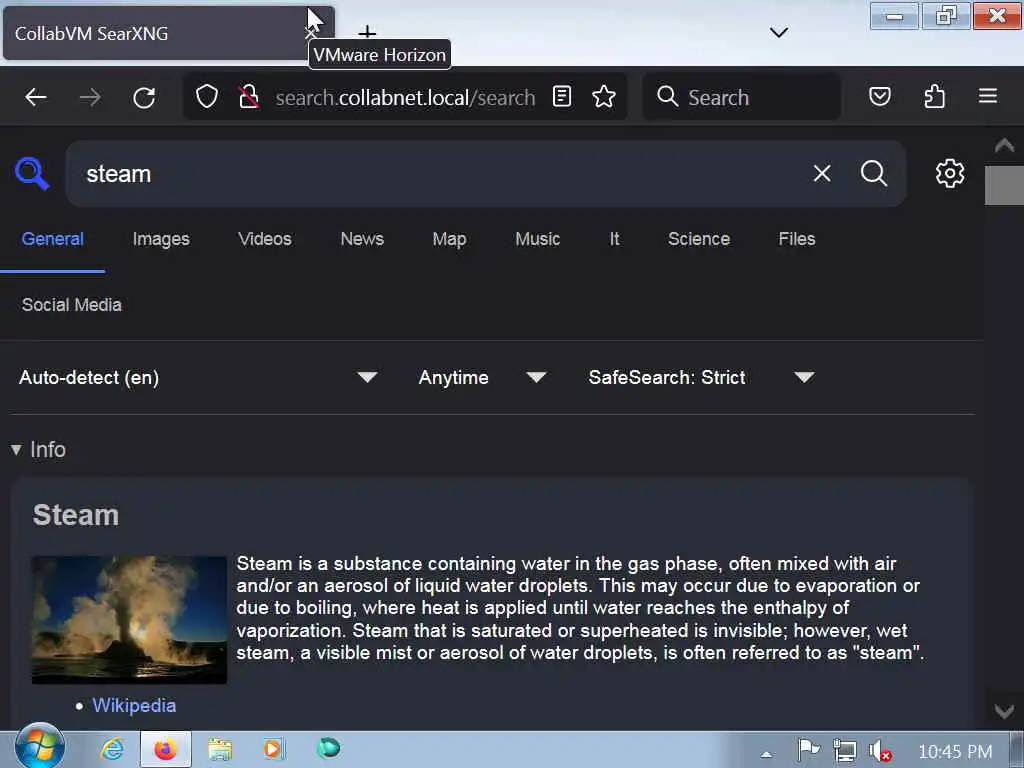Click the magnifier icon in Firefox search box

667,97
